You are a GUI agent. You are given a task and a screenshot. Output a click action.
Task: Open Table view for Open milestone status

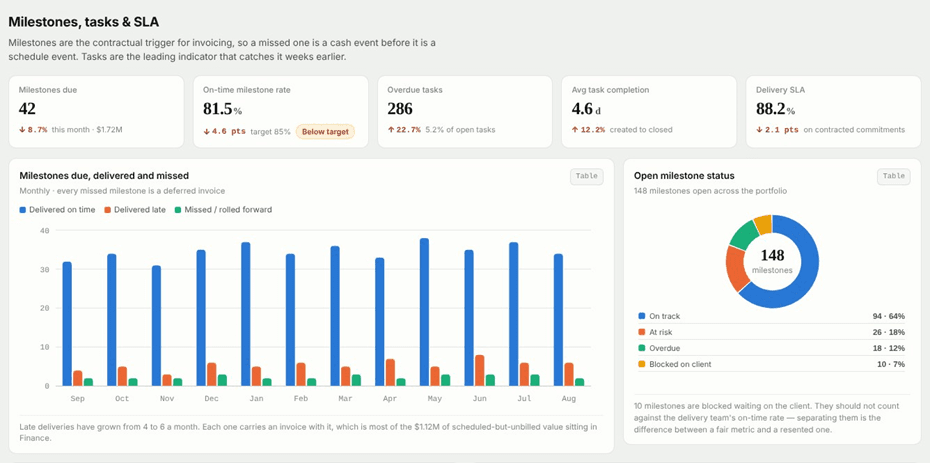(x=894, y=176)
